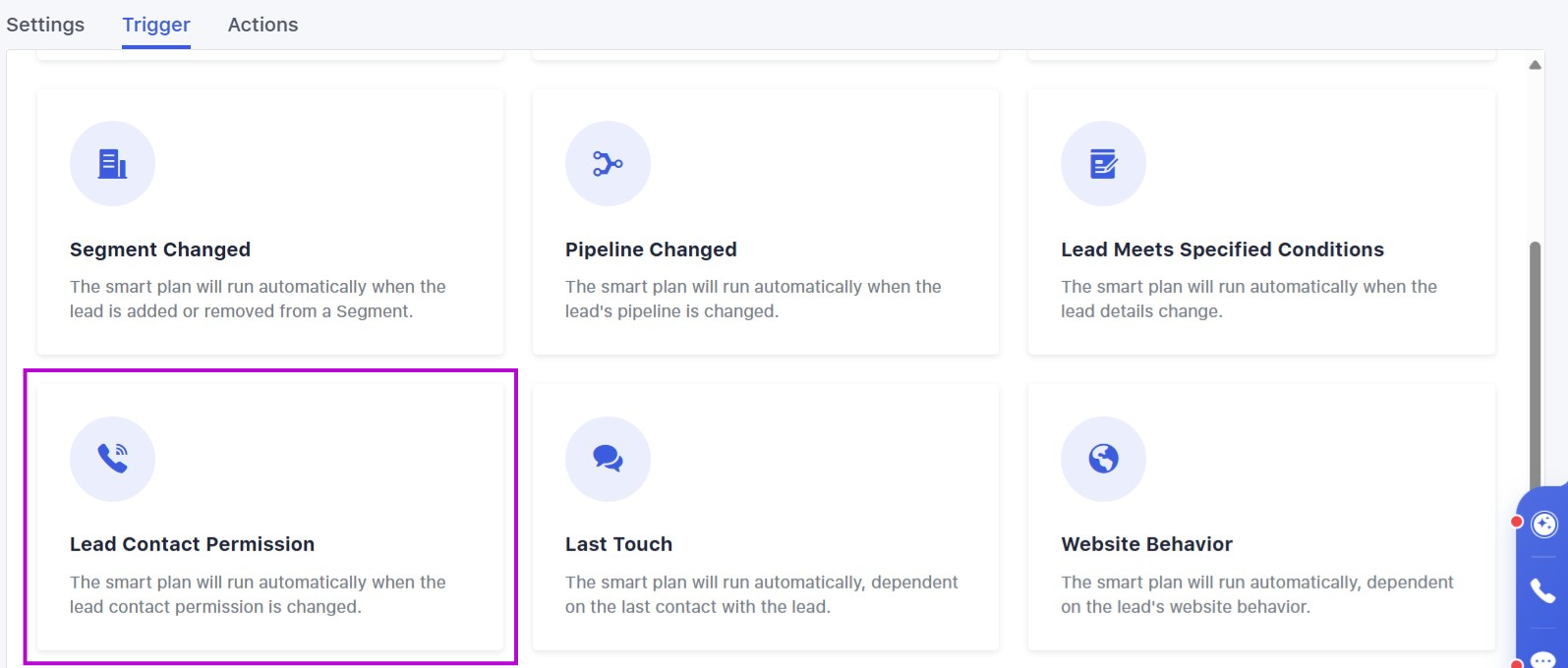
Task: Click the Lead Contact Permission phone icon
Action: (x=112, y=459)
